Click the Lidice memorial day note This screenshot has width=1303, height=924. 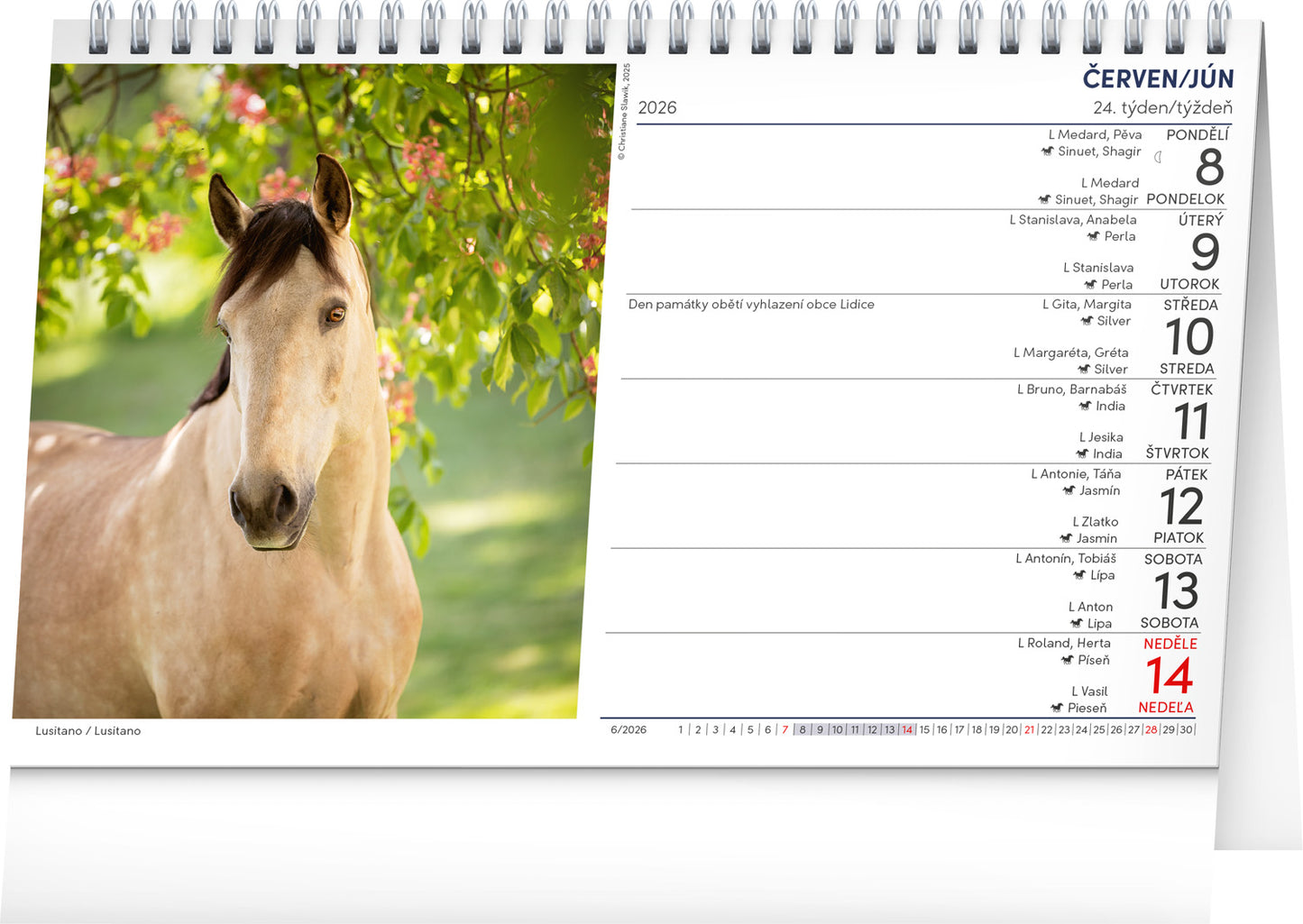[x=751, y=305]
